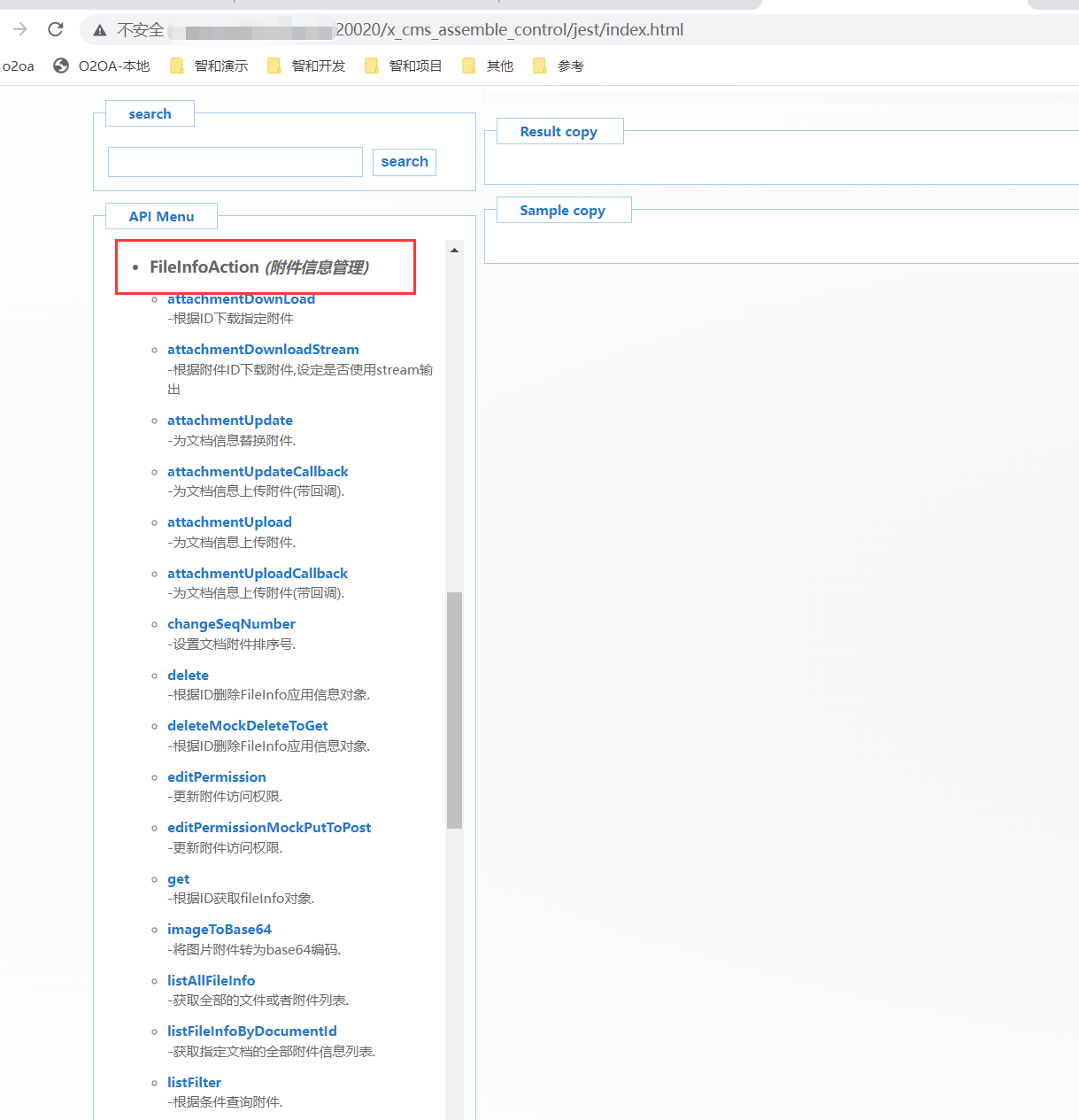Open the 智和演示 bookmark folder
Viewport: 1079px width, 1120px height.
click(209, 66)
